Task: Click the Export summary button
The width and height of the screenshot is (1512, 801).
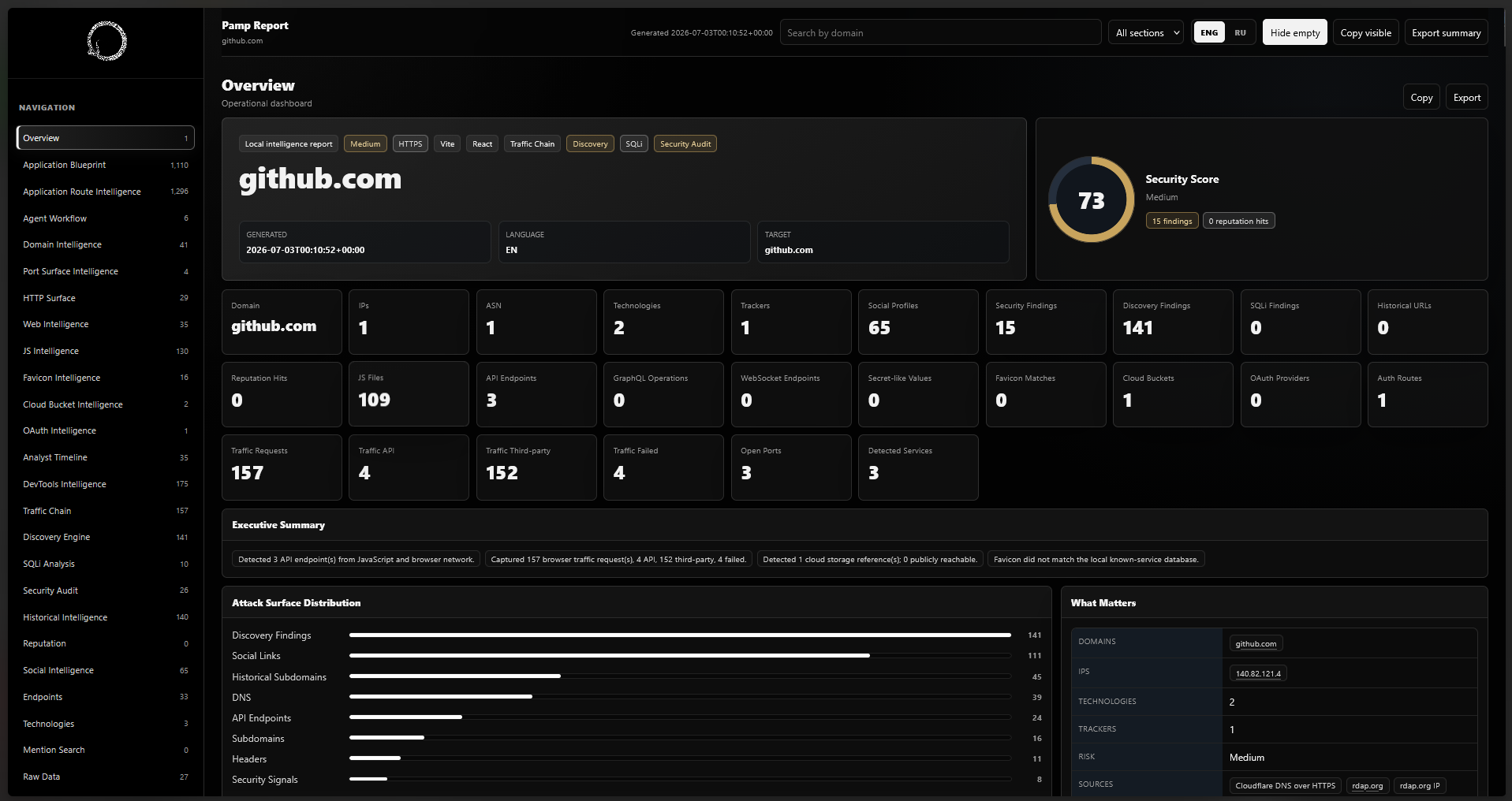Action: (x=1446, y=32)
